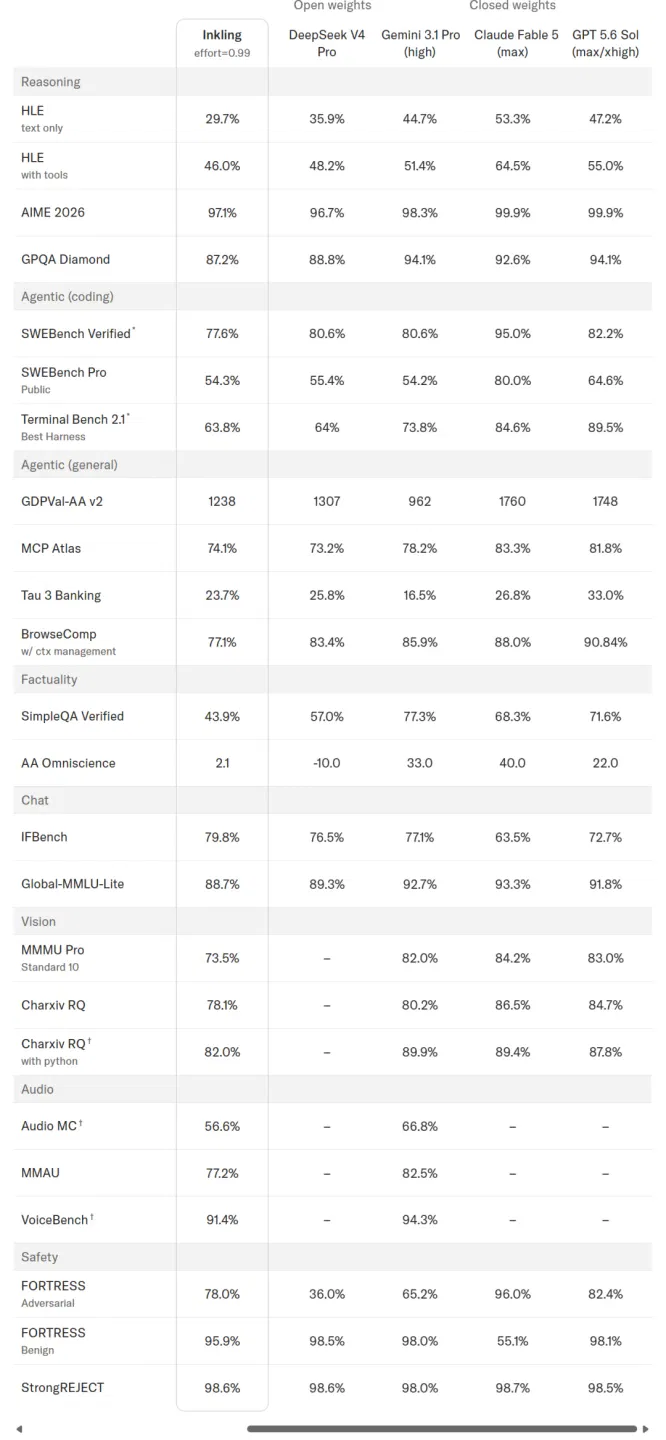Click the IFBench row label

tap(44, 836)
